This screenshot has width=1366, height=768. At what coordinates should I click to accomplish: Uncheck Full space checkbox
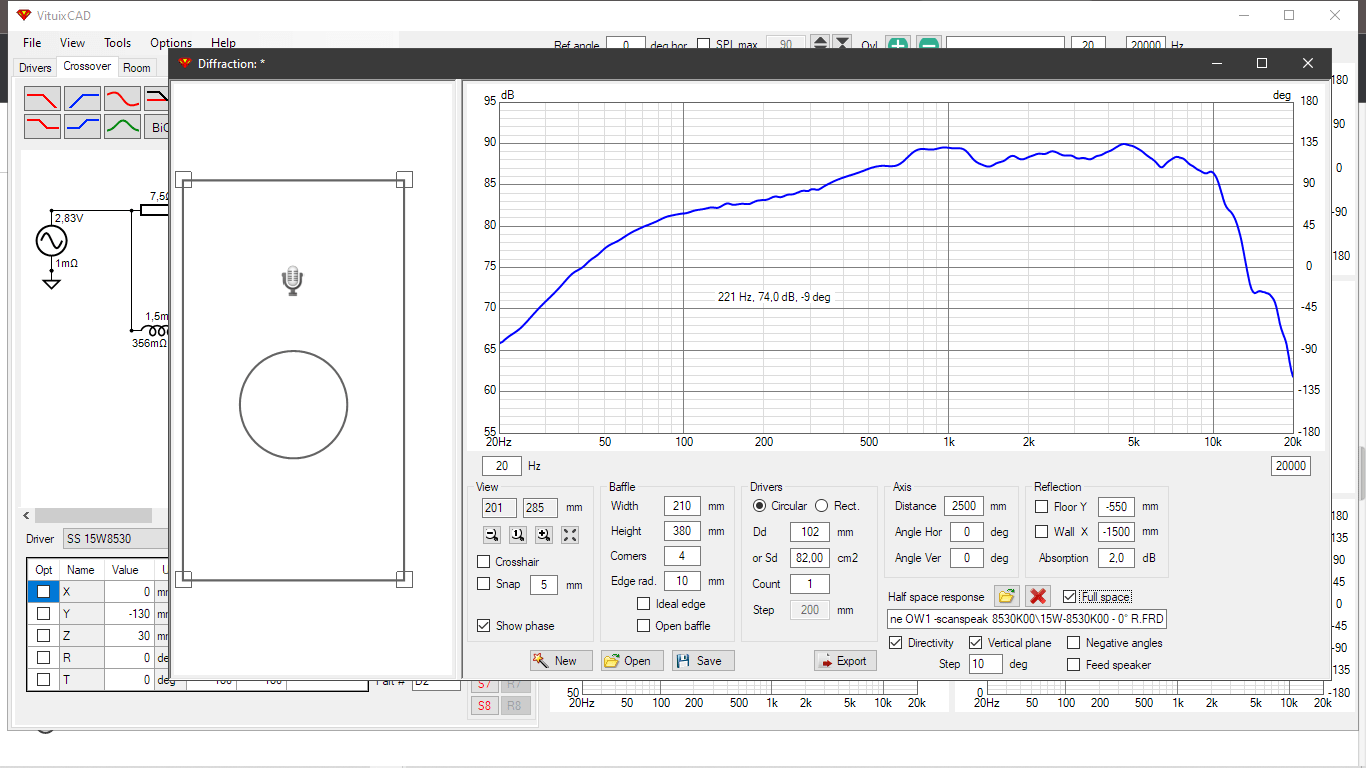pos(1069,597)
